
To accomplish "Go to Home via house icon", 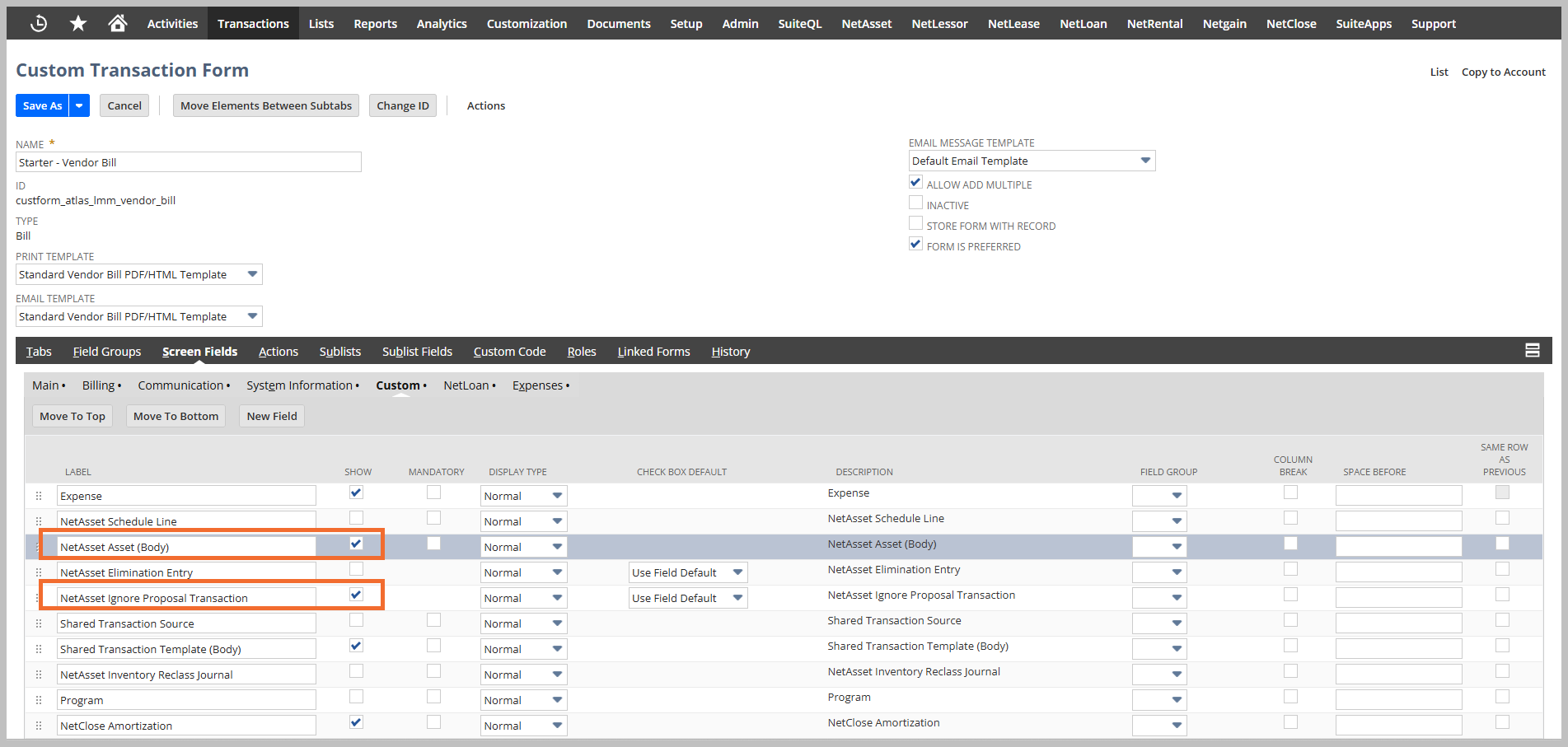I will click(x=118, y=23).
